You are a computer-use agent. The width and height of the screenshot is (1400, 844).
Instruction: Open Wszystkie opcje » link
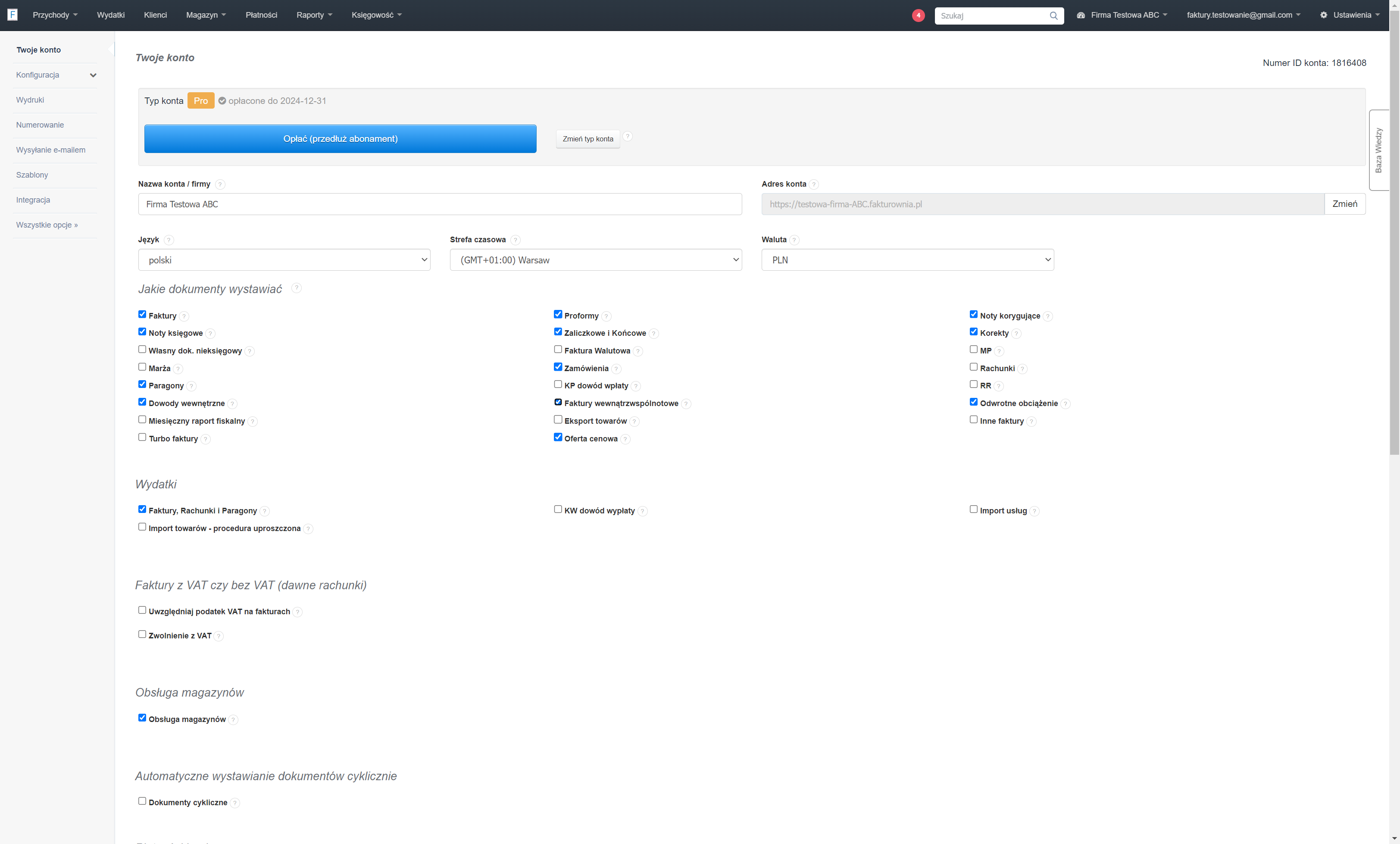pos(47,225)
